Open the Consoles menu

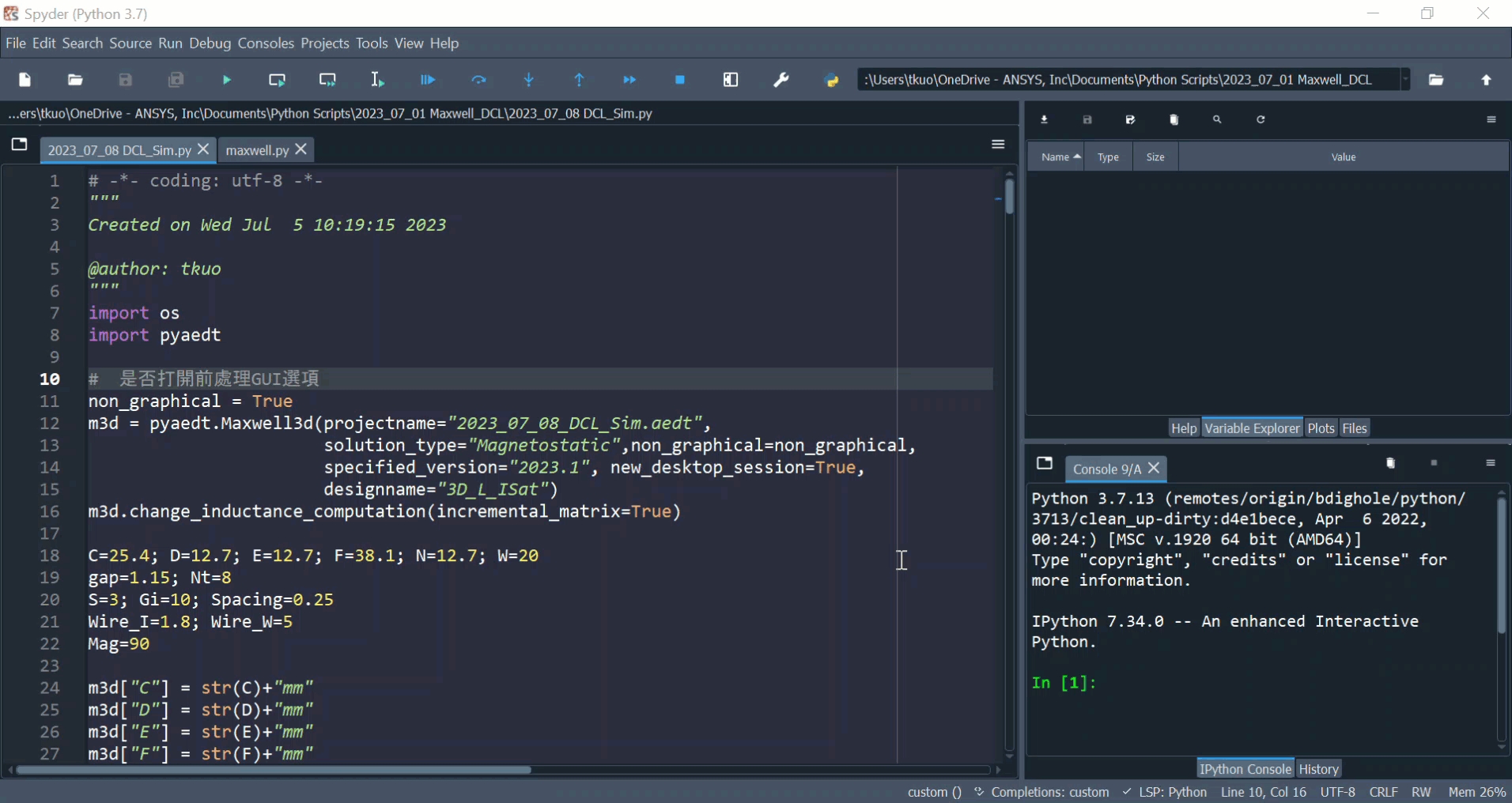pos(265,43)
